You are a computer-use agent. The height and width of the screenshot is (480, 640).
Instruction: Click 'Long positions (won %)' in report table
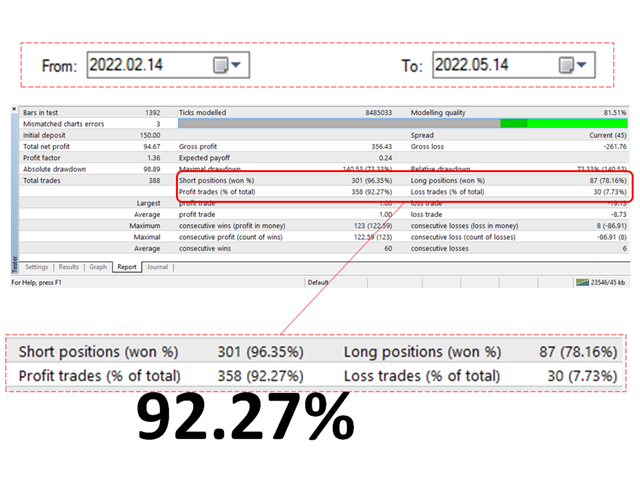(448, 180)
